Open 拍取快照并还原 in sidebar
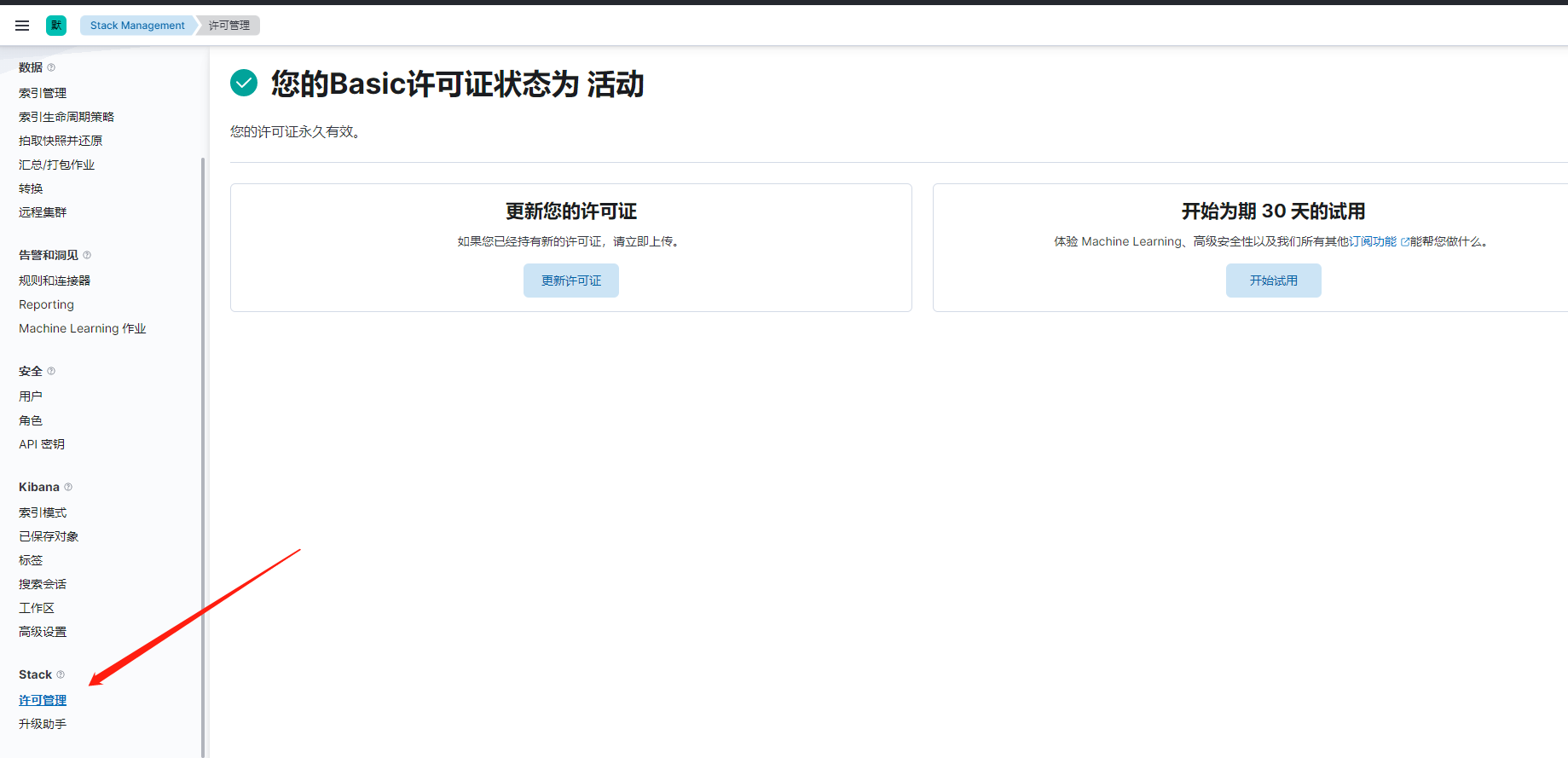This screenshot has width=1568, height=758. coord(61,141)
